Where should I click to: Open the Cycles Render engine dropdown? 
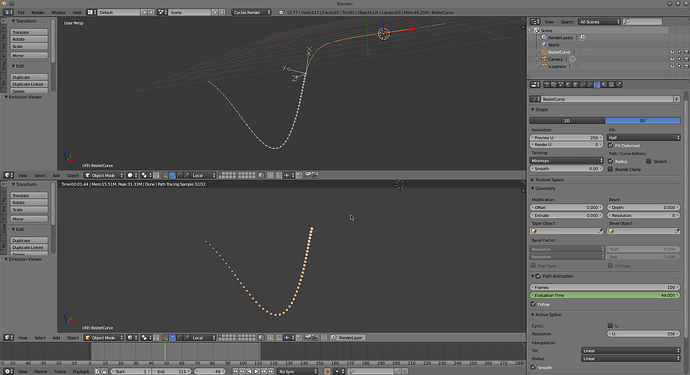point(252,12)
